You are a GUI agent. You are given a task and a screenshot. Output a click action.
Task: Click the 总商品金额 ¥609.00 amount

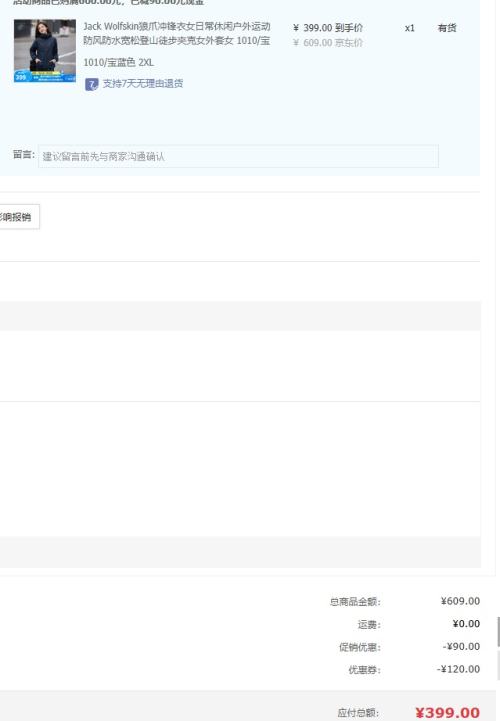tap(460, 601)
